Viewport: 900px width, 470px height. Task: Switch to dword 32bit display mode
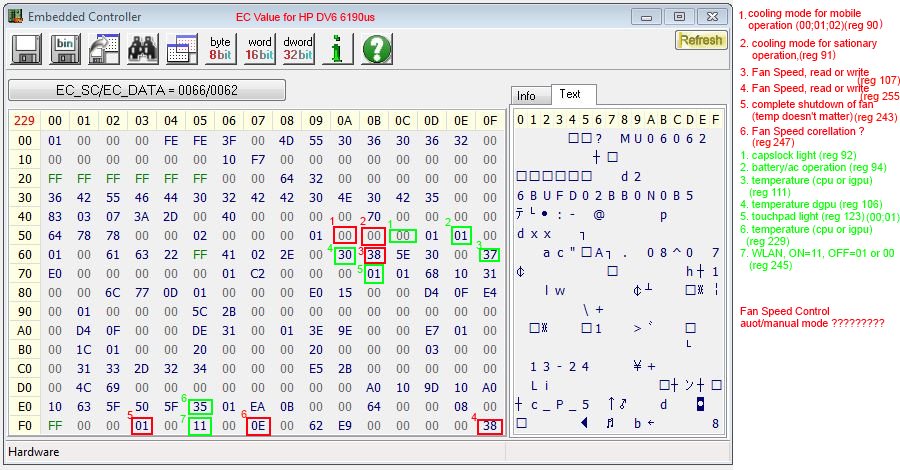[x=298, y=49]
